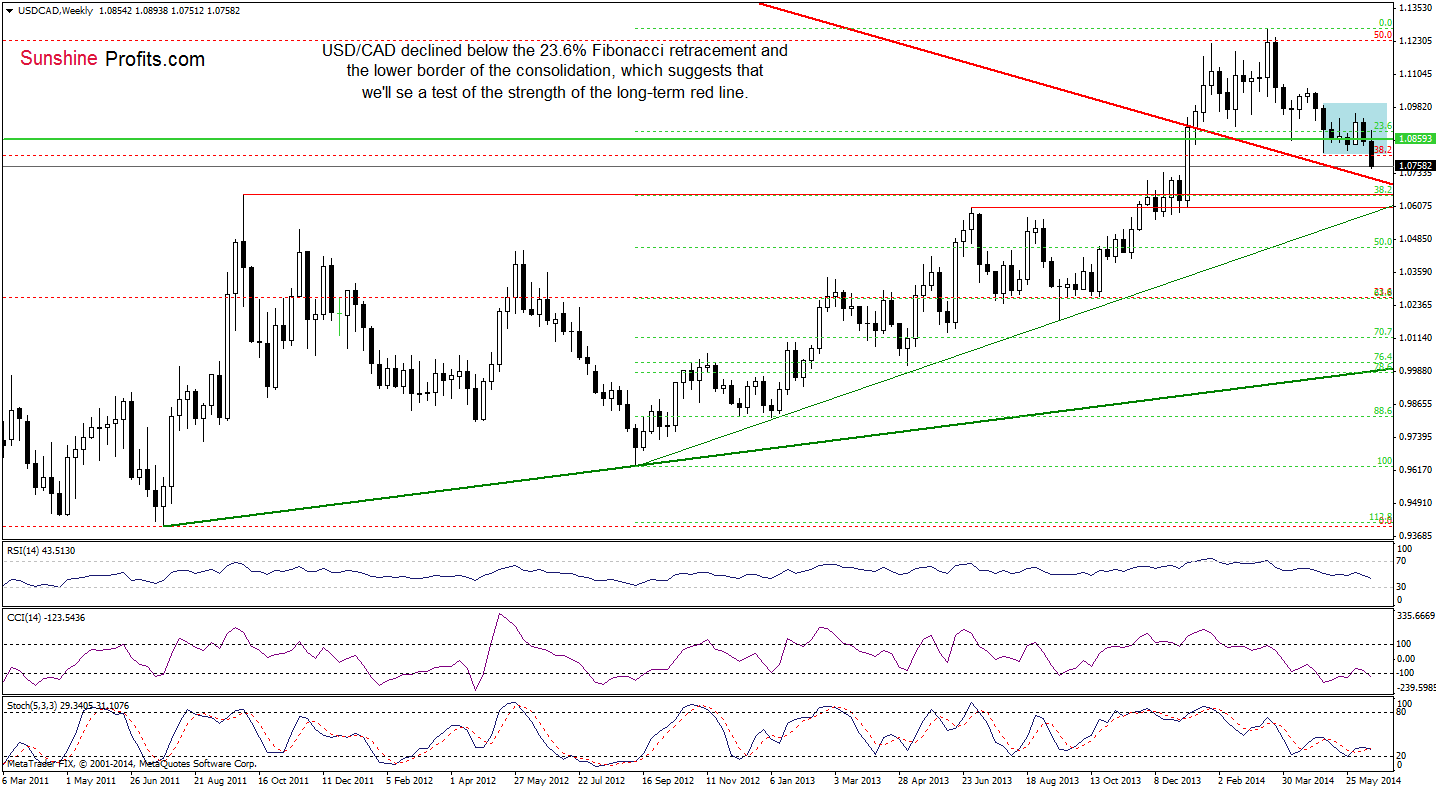
Task: Click the 0.96170 price axis value
Action: click(x=1415, y=470)
